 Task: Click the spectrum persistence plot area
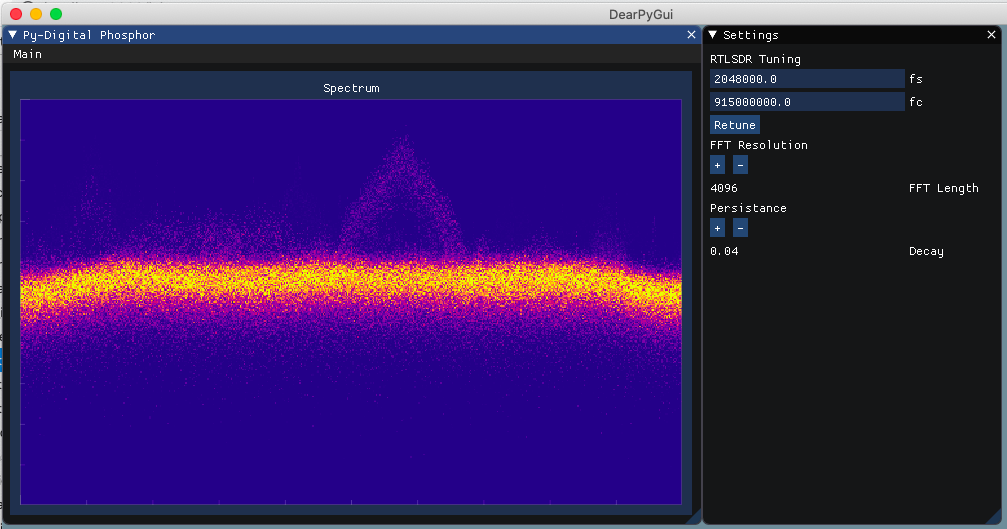click(351, 302)
